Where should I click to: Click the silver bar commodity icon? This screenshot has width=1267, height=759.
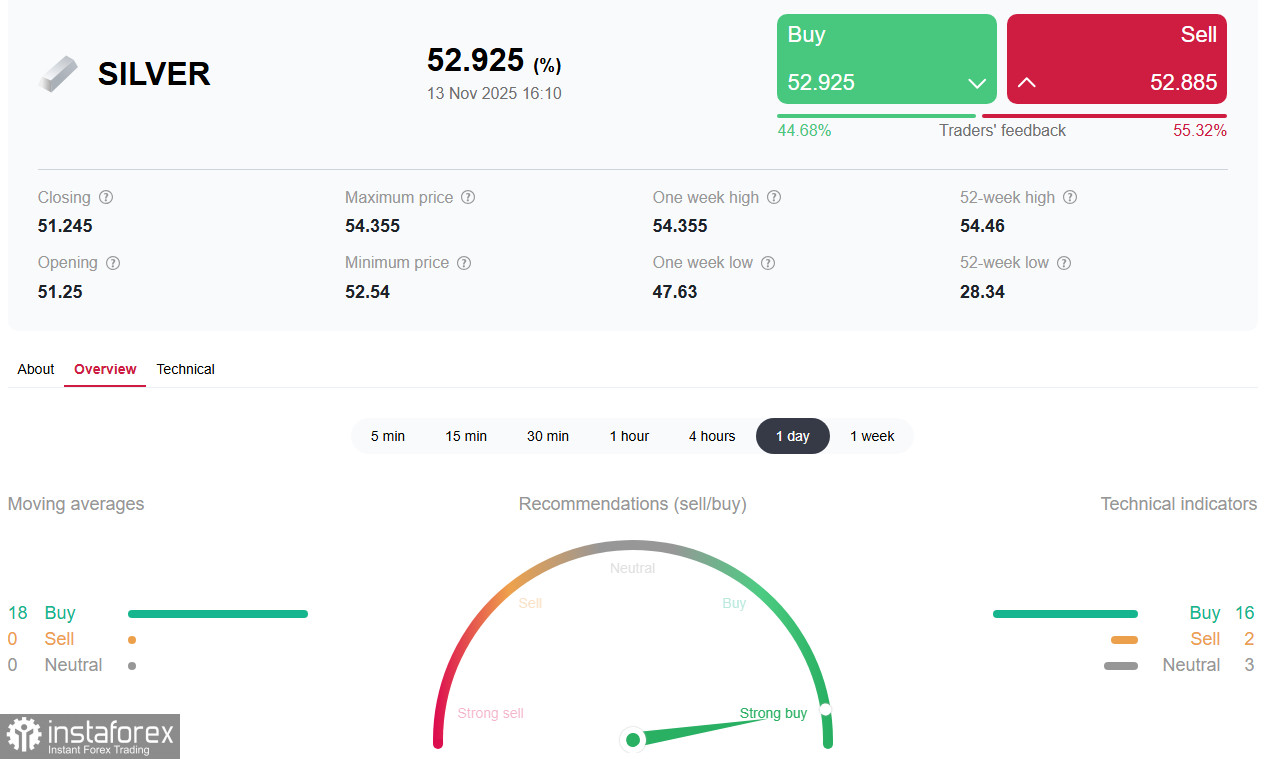[57, 73]
